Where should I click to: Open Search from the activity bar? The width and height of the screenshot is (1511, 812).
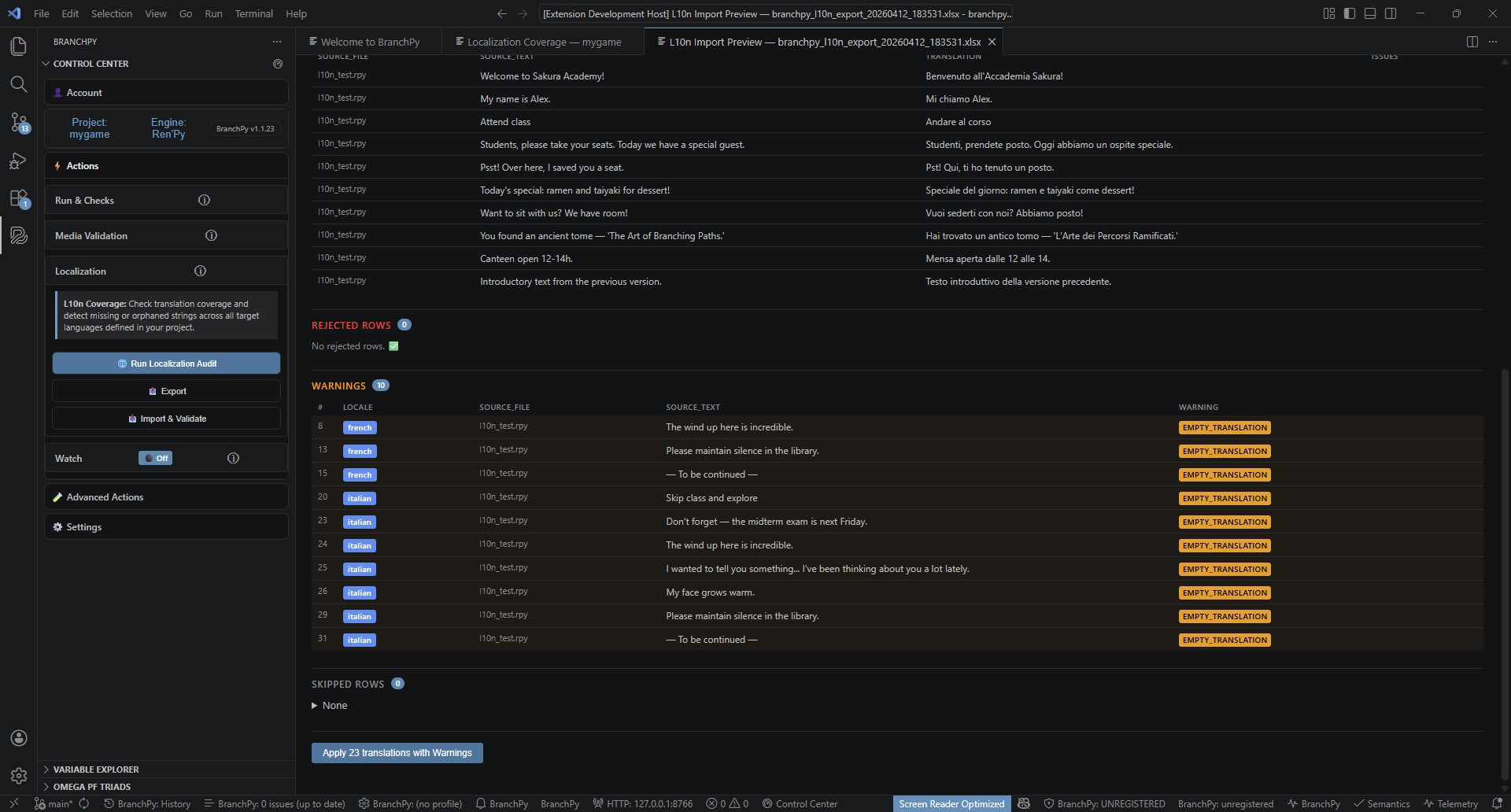tap(18, 84)
